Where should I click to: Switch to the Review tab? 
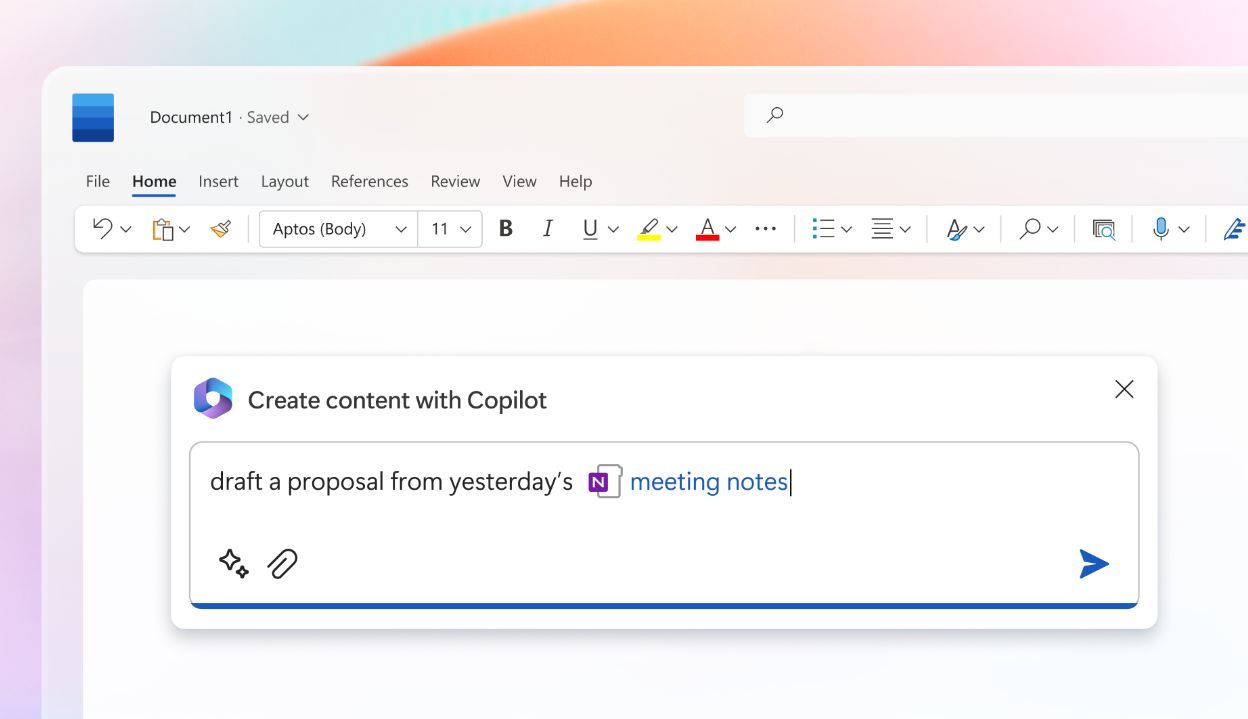pyautogui.click(x=455, y=181)
